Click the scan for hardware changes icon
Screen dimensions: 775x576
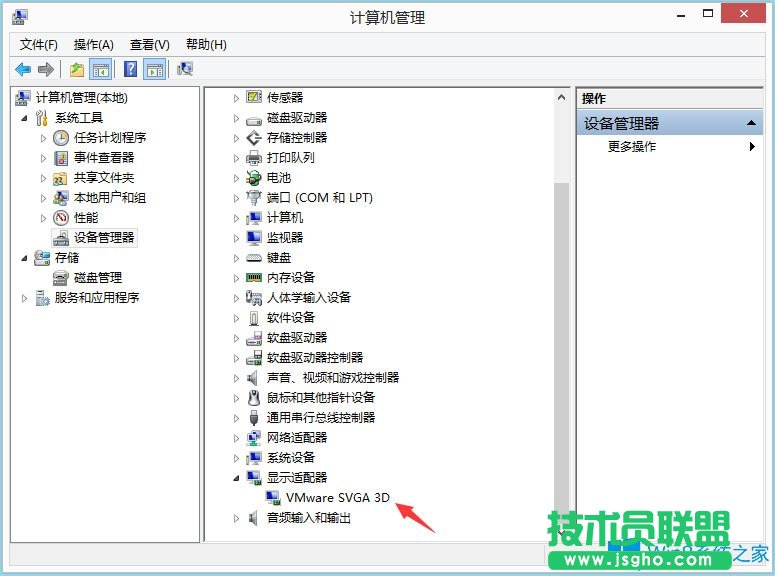[185, 69]
